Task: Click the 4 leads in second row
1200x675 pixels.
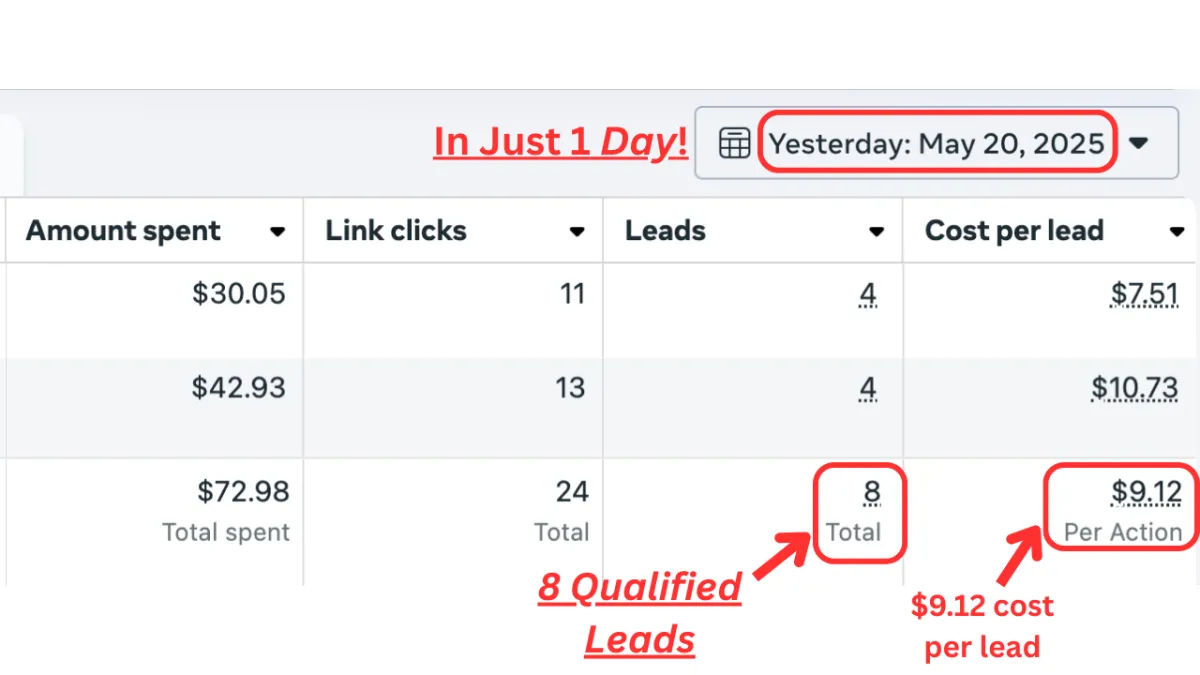Action: 868,388
